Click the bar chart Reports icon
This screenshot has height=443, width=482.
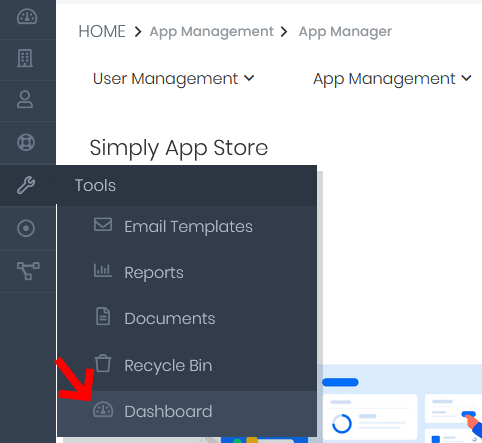pos(103,271)
